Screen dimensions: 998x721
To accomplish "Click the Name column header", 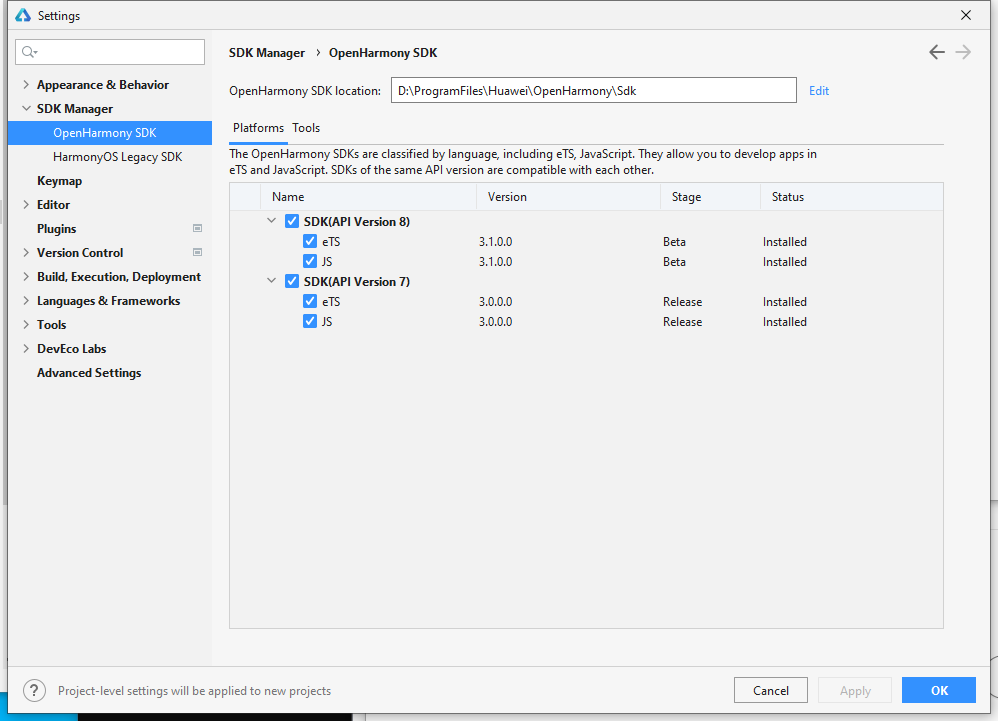I will [369, 197].
